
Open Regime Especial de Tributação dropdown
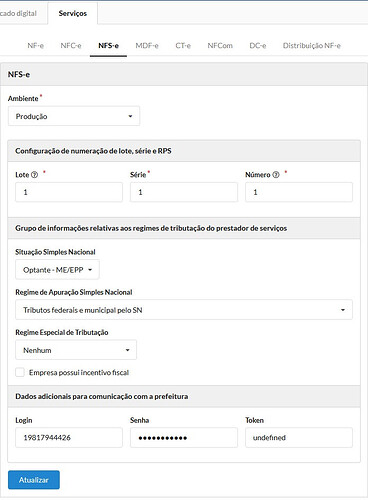click(x=76, y=350)
